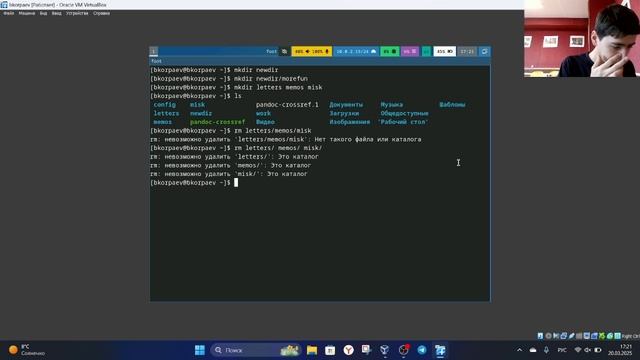This screenshot has height=360, width=640.
Task: Open Telegram from the taskbar
Action: tap(422, 350)
